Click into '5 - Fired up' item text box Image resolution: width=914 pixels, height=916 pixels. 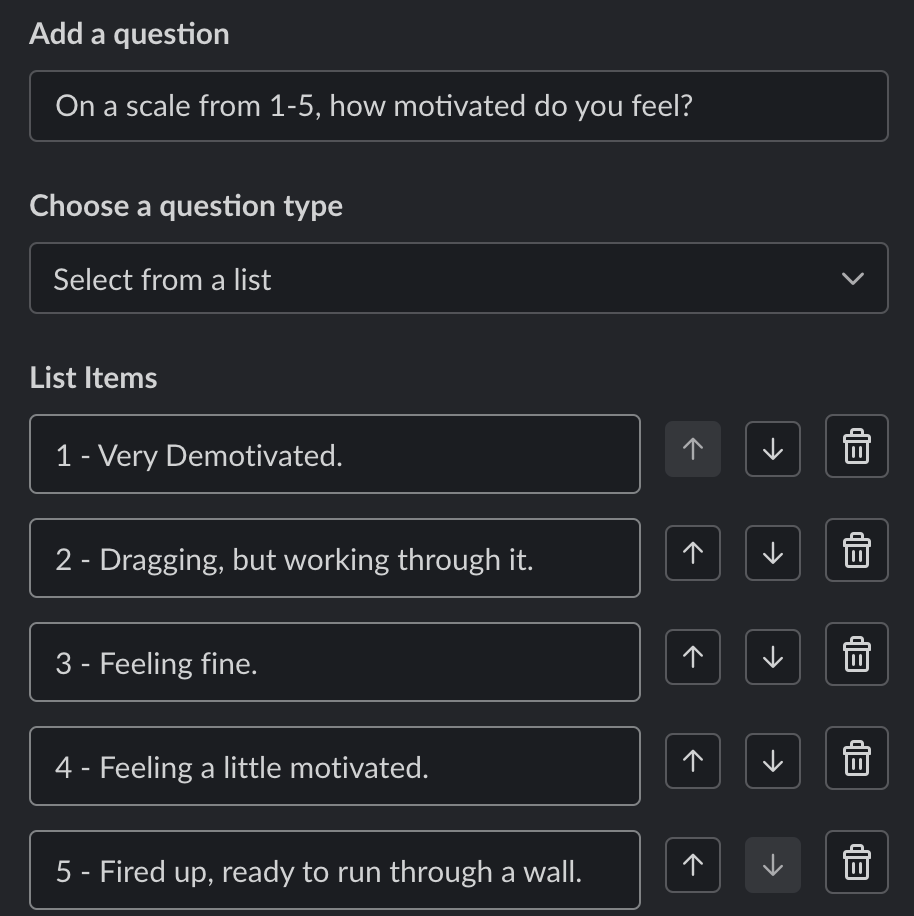tap(334, 870)
